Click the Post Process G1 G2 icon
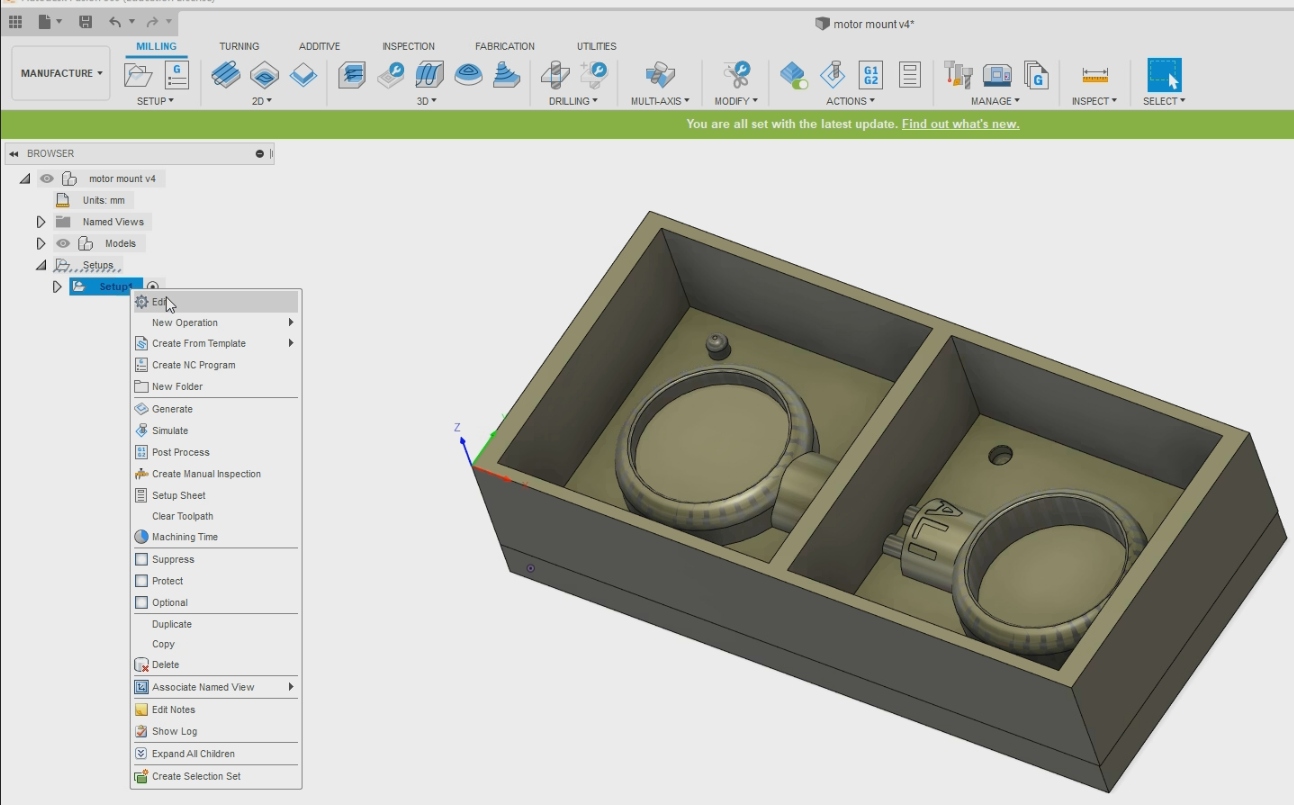 [x=870, y=75]
